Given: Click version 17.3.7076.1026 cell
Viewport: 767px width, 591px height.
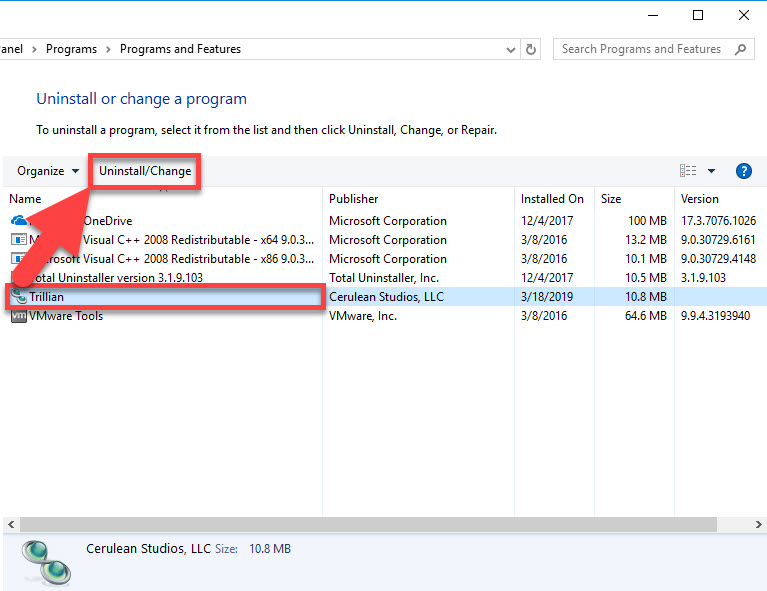Looking at the screenshot, I should [718, 221].
